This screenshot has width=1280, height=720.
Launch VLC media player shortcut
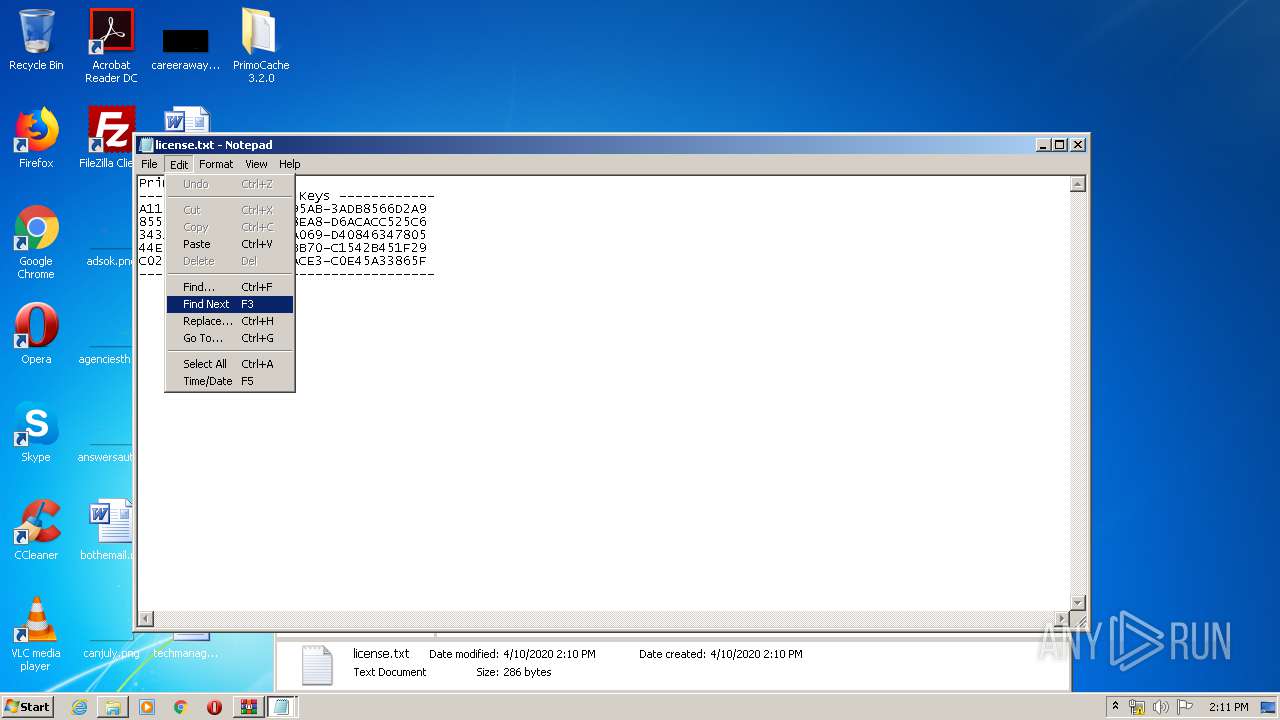[36, 634]
